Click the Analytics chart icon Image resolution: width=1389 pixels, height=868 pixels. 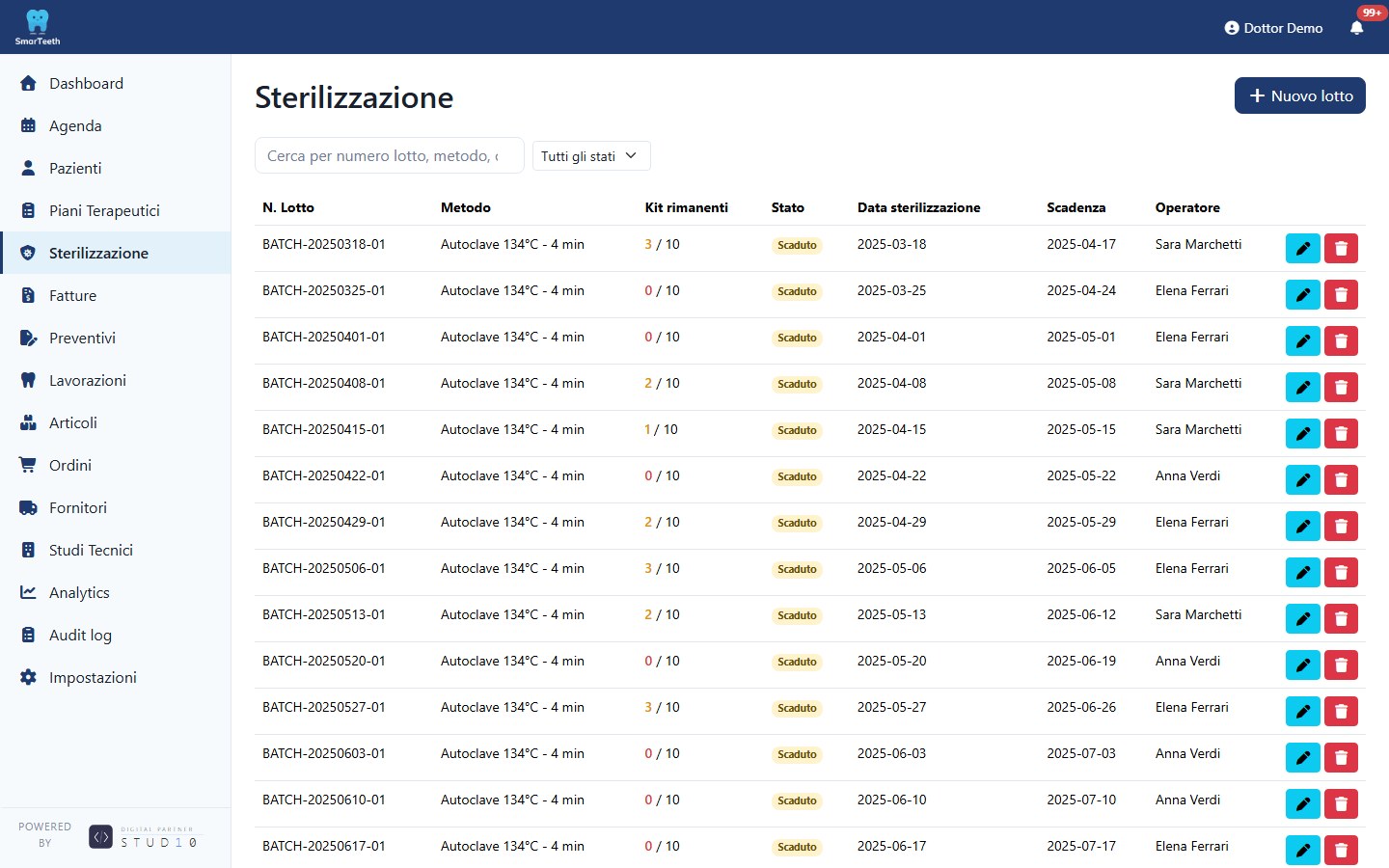pyautogui.click(x=28, y=592)
